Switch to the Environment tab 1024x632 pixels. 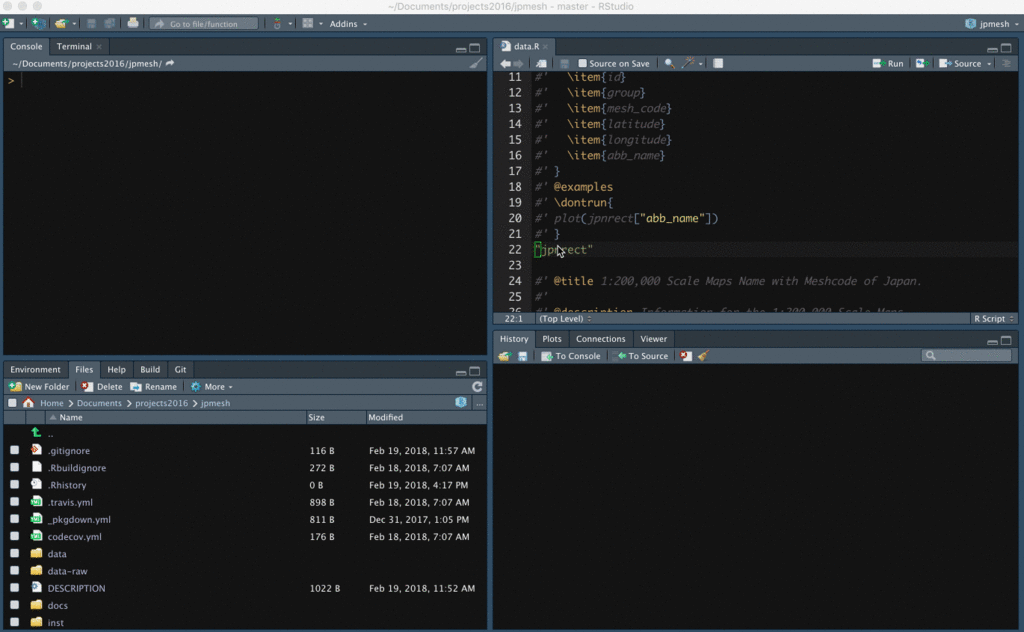coord(35,370)
